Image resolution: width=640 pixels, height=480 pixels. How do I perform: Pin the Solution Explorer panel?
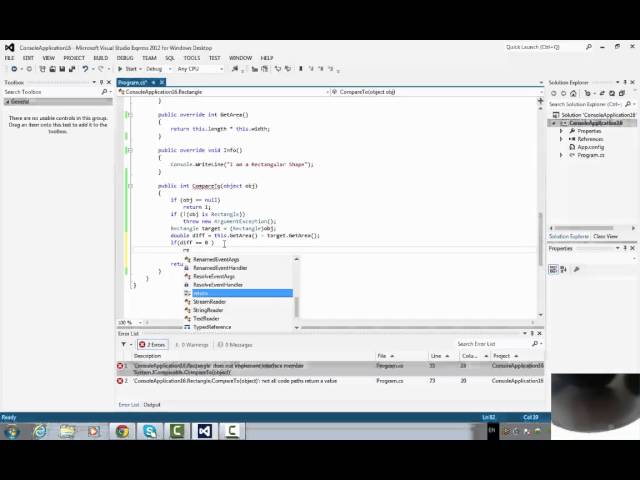pyautogui.click(x=626, y=82)
